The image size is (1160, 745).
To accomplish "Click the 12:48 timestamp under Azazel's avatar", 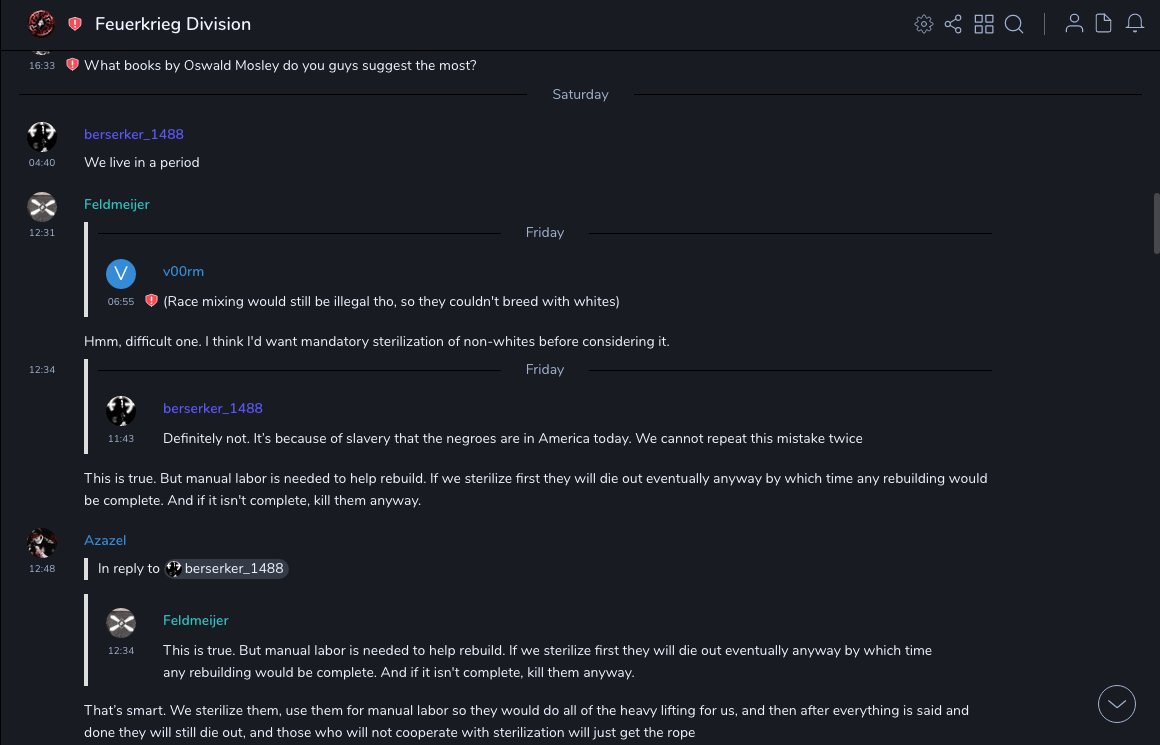I will tap(41, 568).
